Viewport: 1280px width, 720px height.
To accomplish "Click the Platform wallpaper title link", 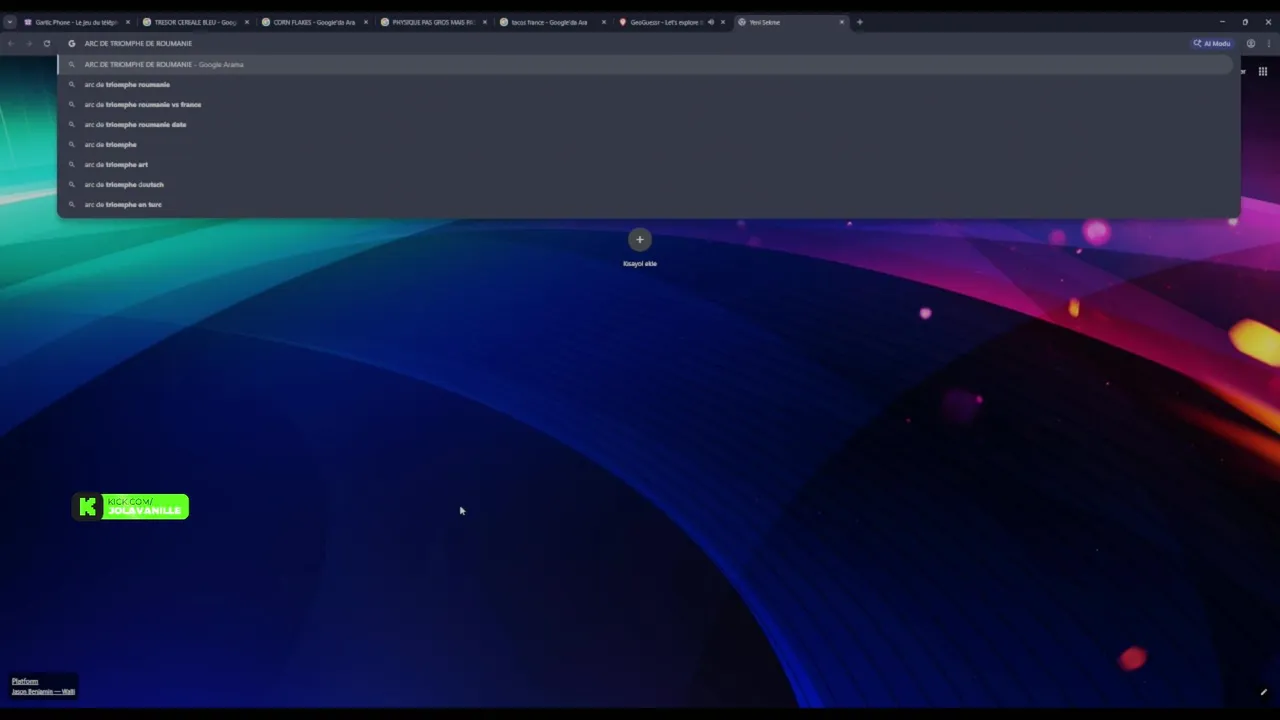I will [x=25, y=681].
